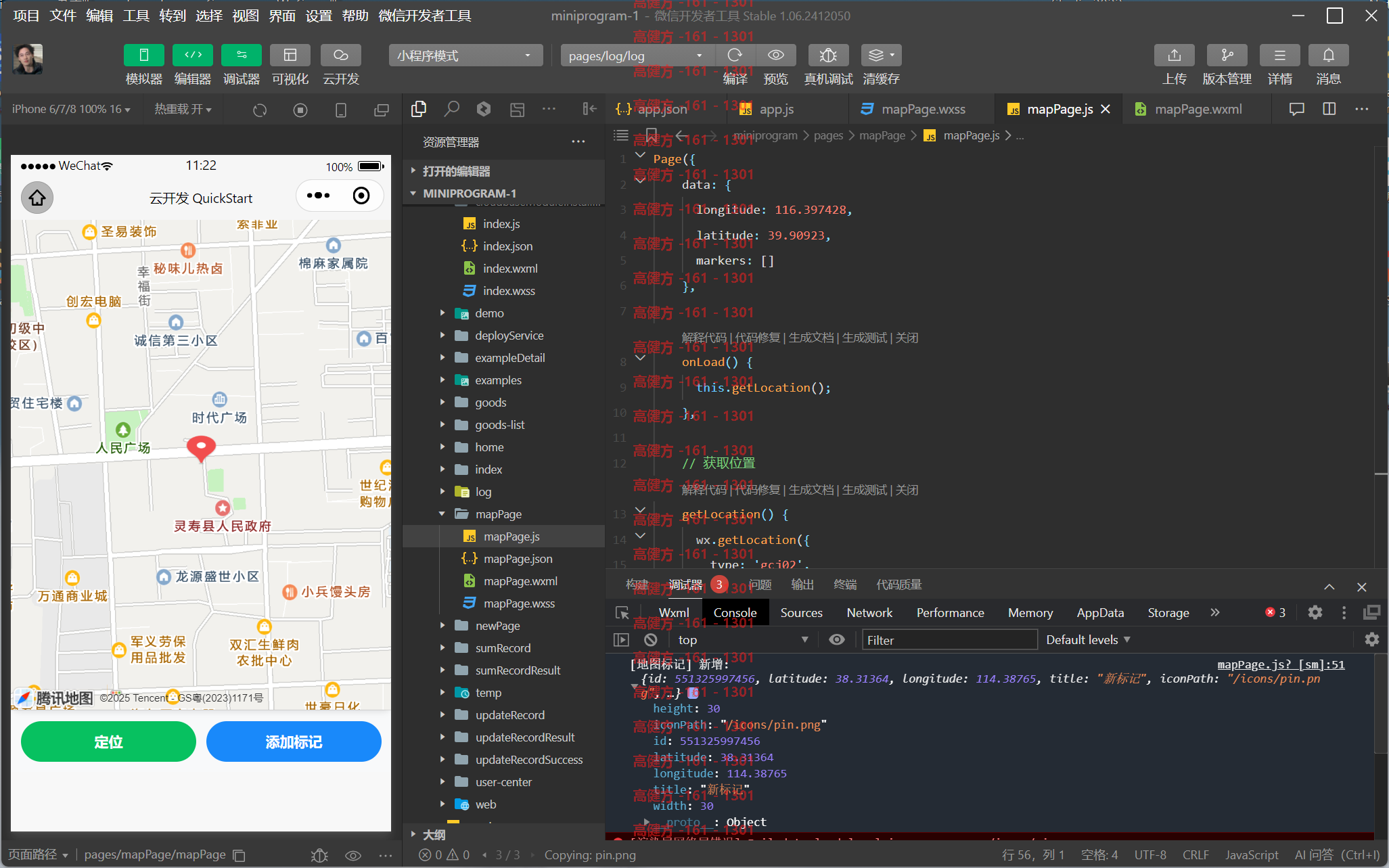The height and width of the screenshot is (868, 1389).
Task: Toggle the Debugger panel button
Action: [x=242, y=55]
